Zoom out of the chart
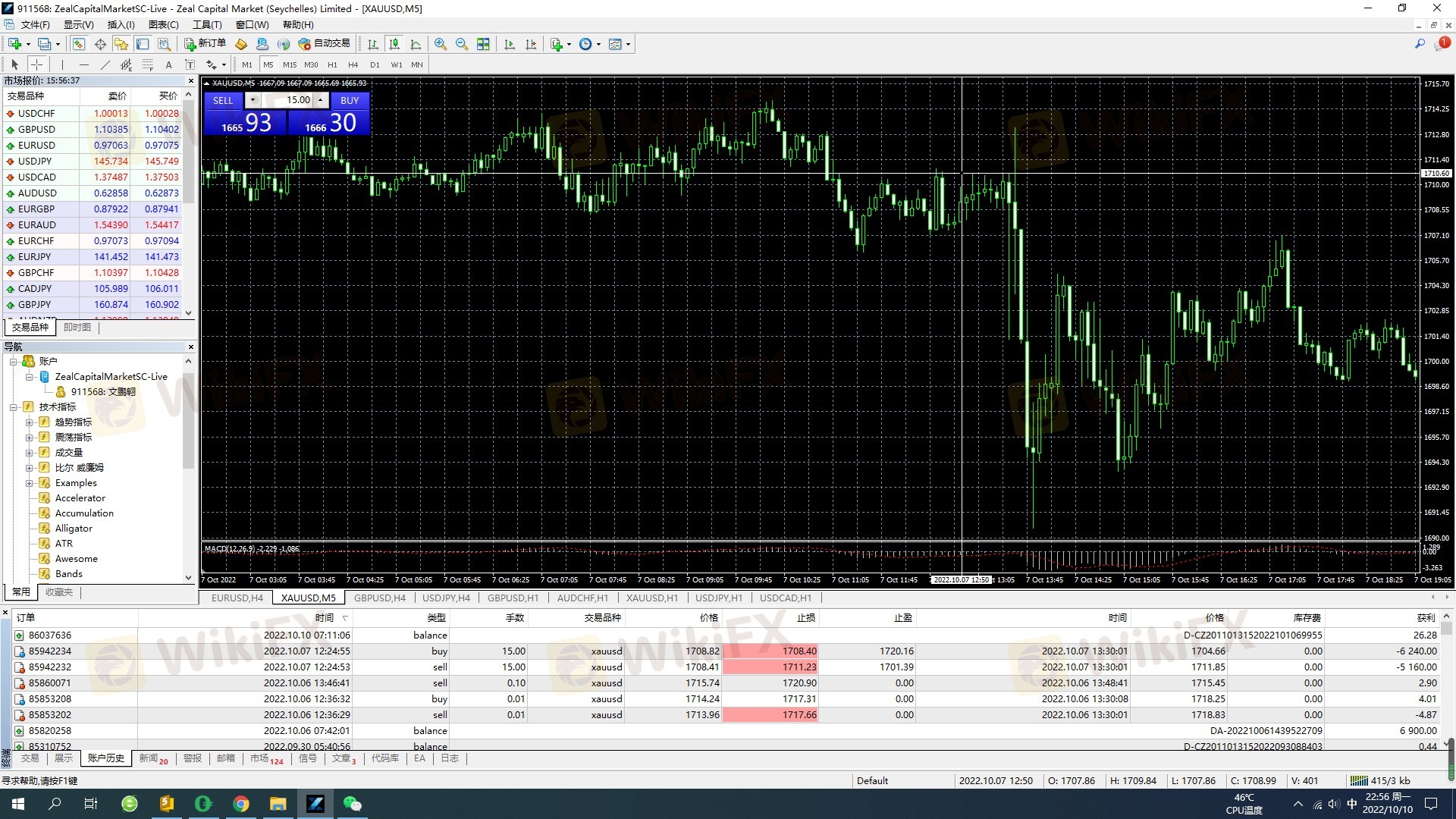Screen dimensions: 1456x819 (x=462, y=44)
